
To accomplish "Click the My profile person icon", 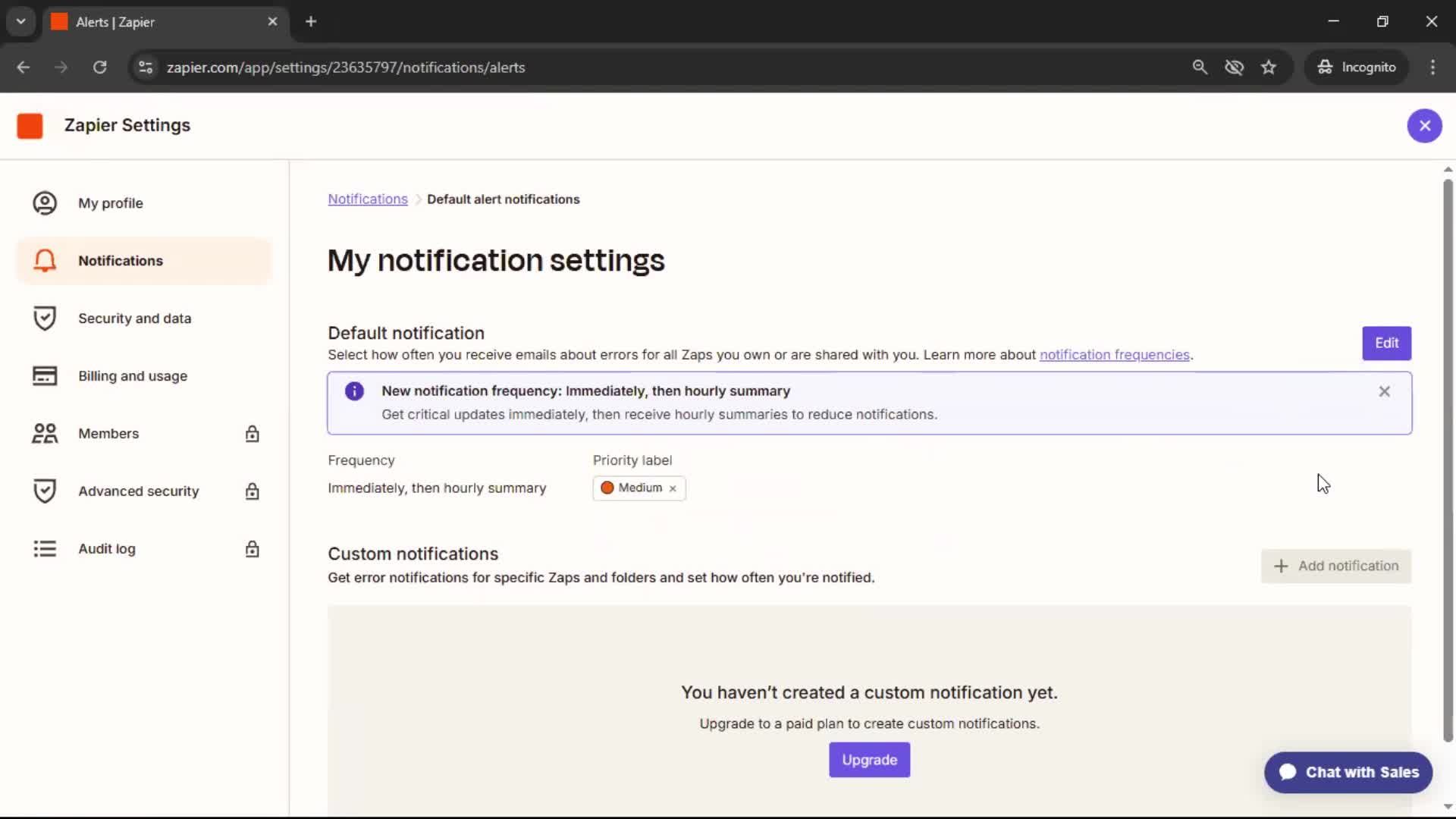I will (45, 203).
